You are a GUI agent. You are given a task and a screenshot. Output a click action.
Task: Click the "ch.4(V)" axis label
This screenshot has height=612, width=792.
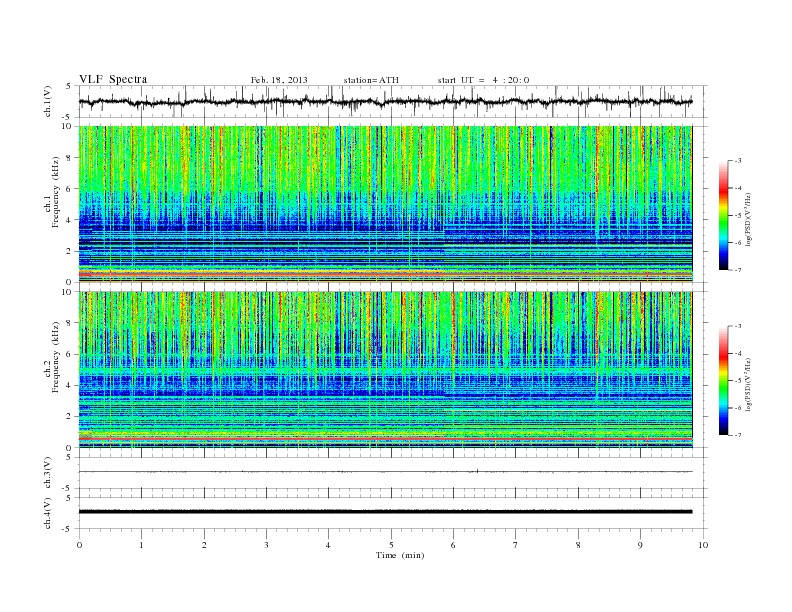(x=47, y=513)
